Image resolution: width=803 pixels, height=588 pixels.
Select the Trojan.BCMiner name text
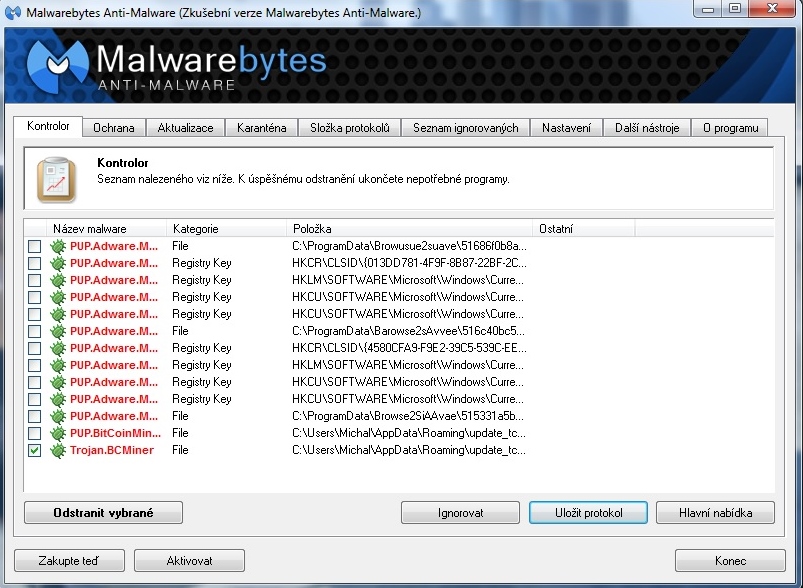[112, 450]
